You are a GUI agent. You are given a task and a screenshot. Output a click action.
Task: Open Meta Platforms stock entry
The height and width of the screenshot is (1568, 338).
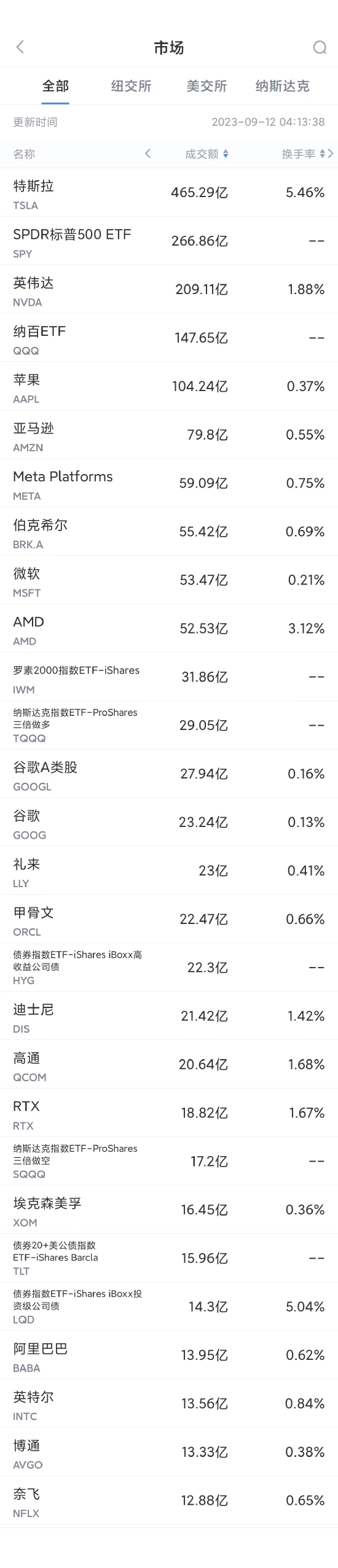pos(169,484)
